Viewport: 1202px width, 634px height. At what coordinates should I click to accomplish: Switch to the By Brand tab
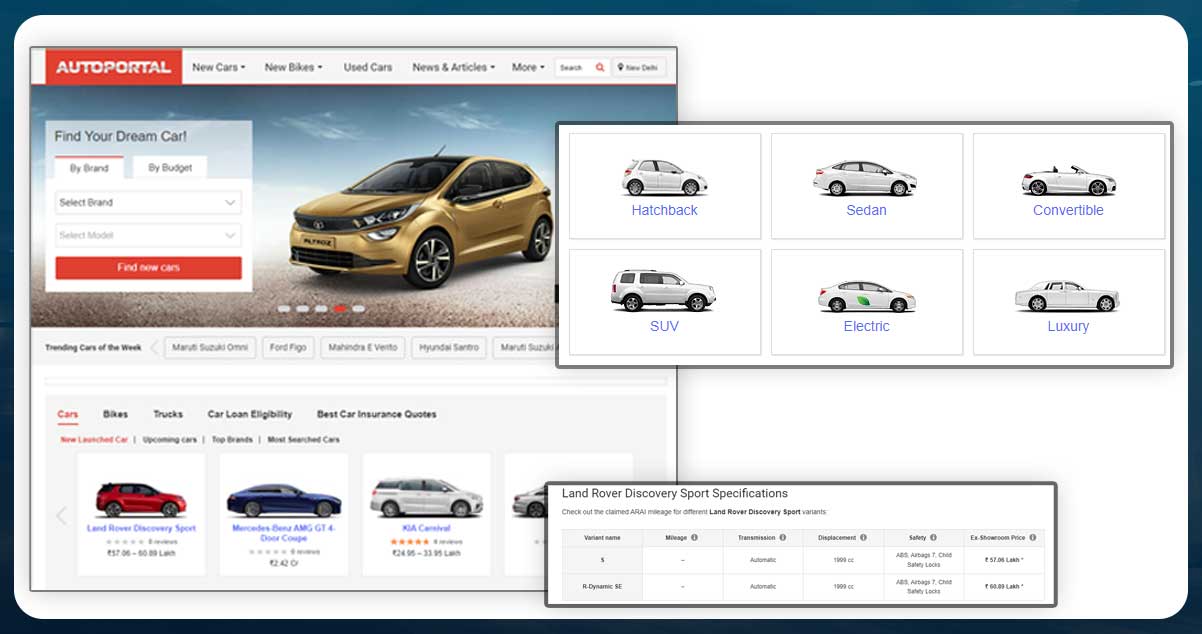click(89, 168)
